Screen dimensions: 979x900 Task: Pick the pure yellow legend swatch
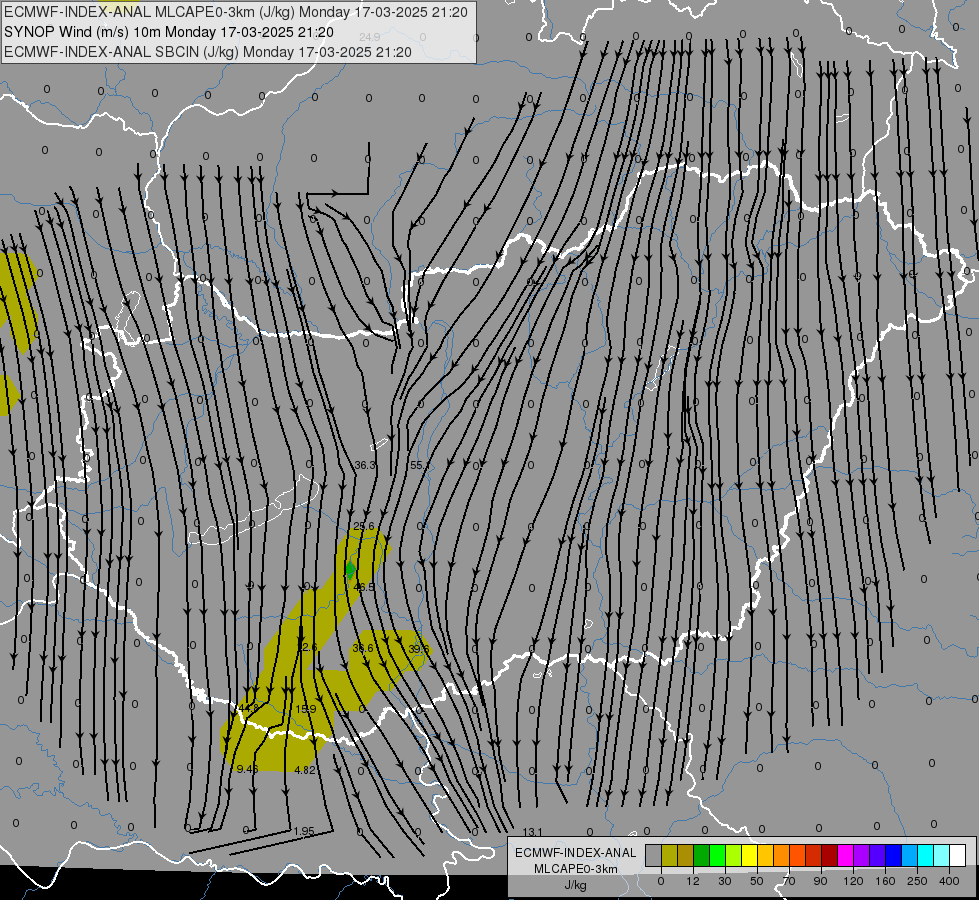click(x=749, y=856)
